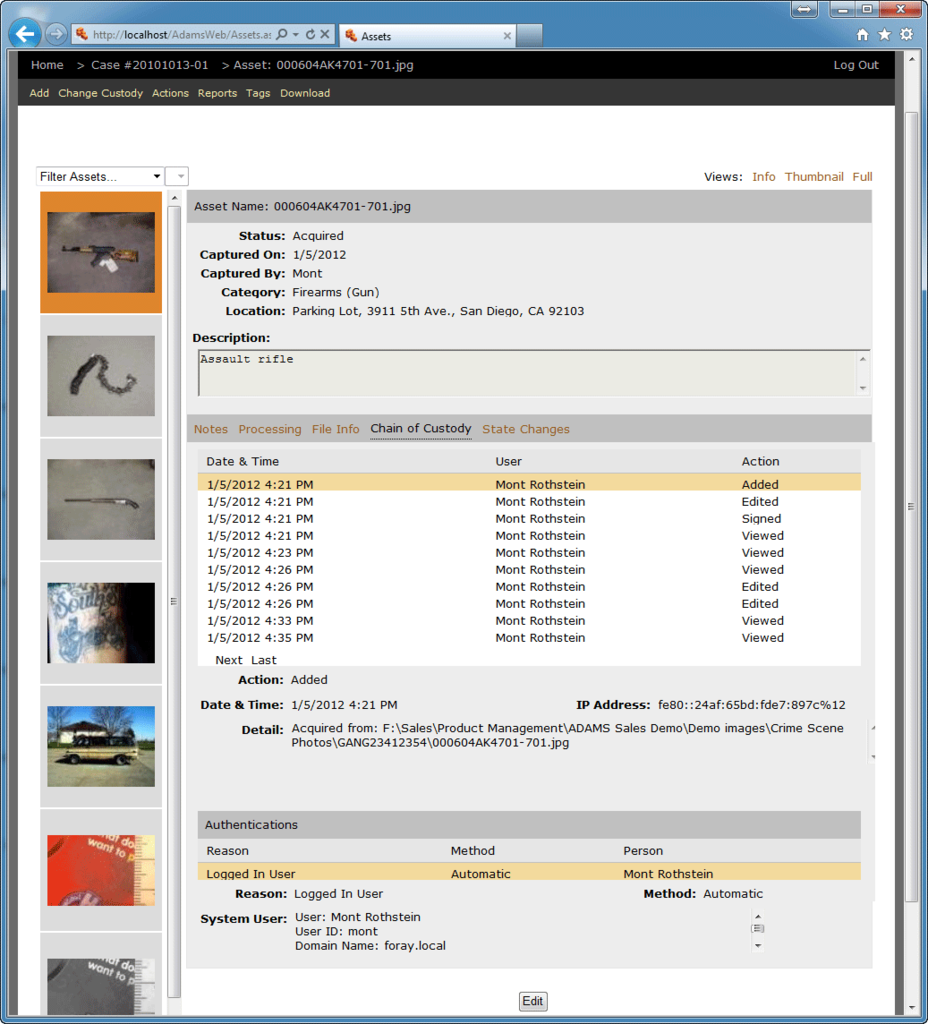Switch to the Notes tab
This screenshot has width=928, height=1024.
[210, 428]
